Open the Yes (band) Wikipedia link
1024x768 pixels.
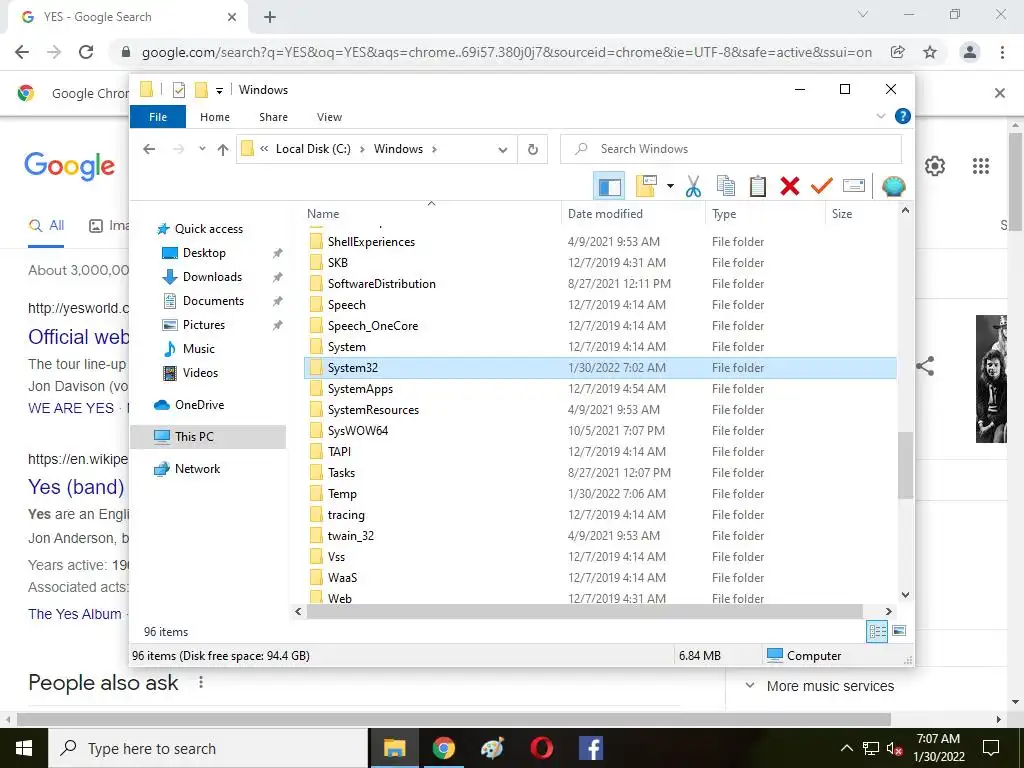[x=76, y=487]
